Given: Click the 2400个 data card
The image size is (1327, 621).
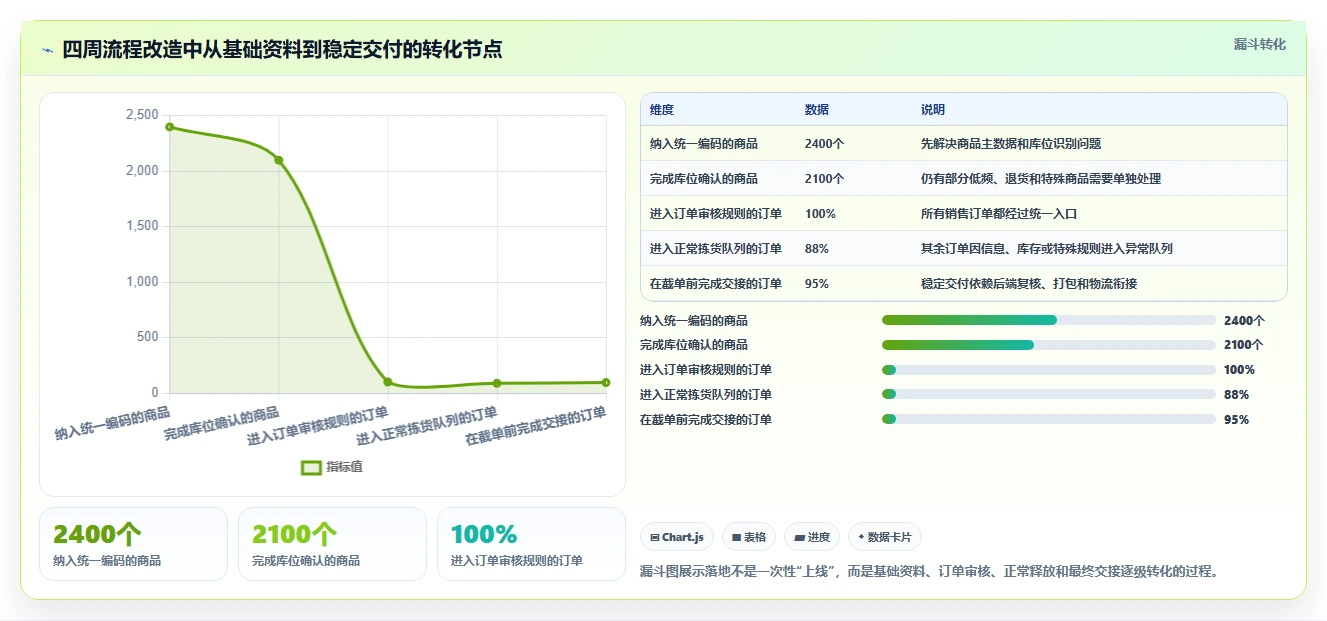Looking at the screenshot, I should [x=133, y=544].
